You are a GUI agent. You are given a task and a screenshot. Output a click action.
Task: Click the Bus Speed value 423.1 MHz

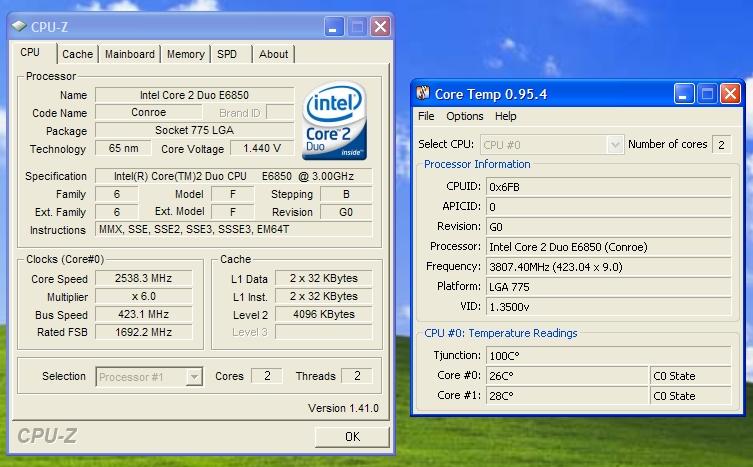(x=144, y=314)
